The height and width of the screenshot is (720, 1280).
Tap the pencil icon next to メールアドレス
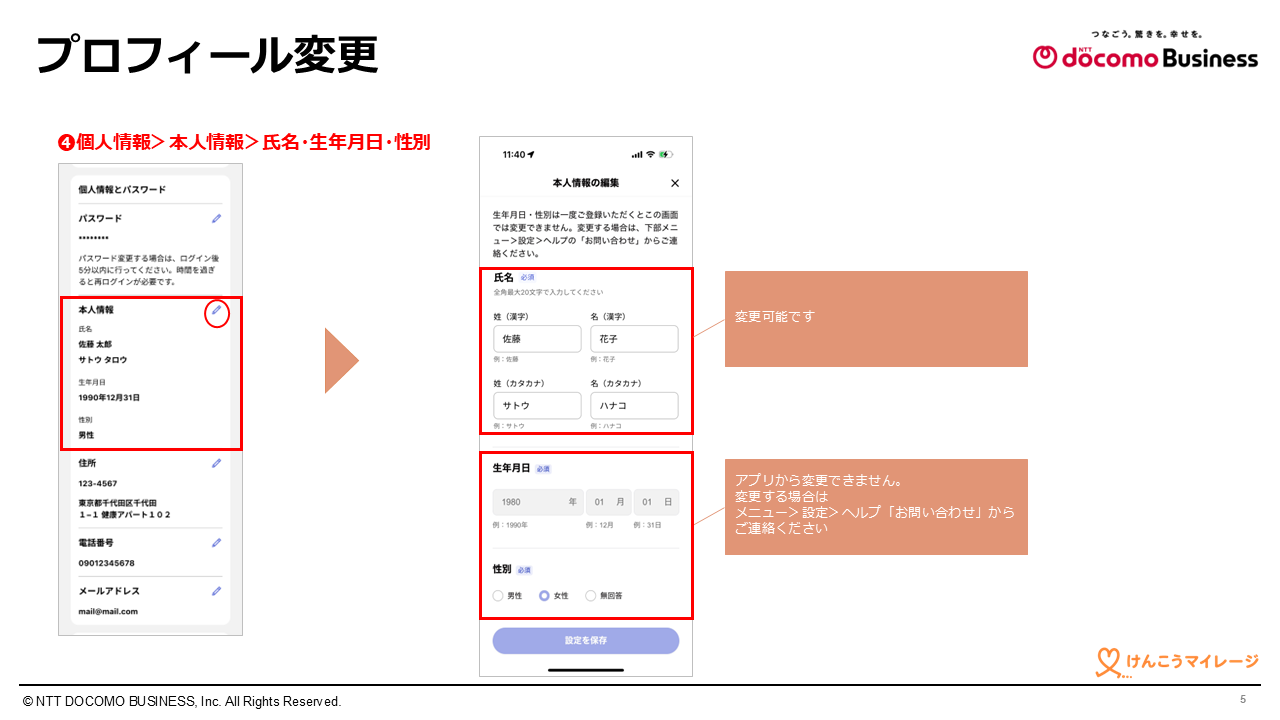(x=216, y=591)
